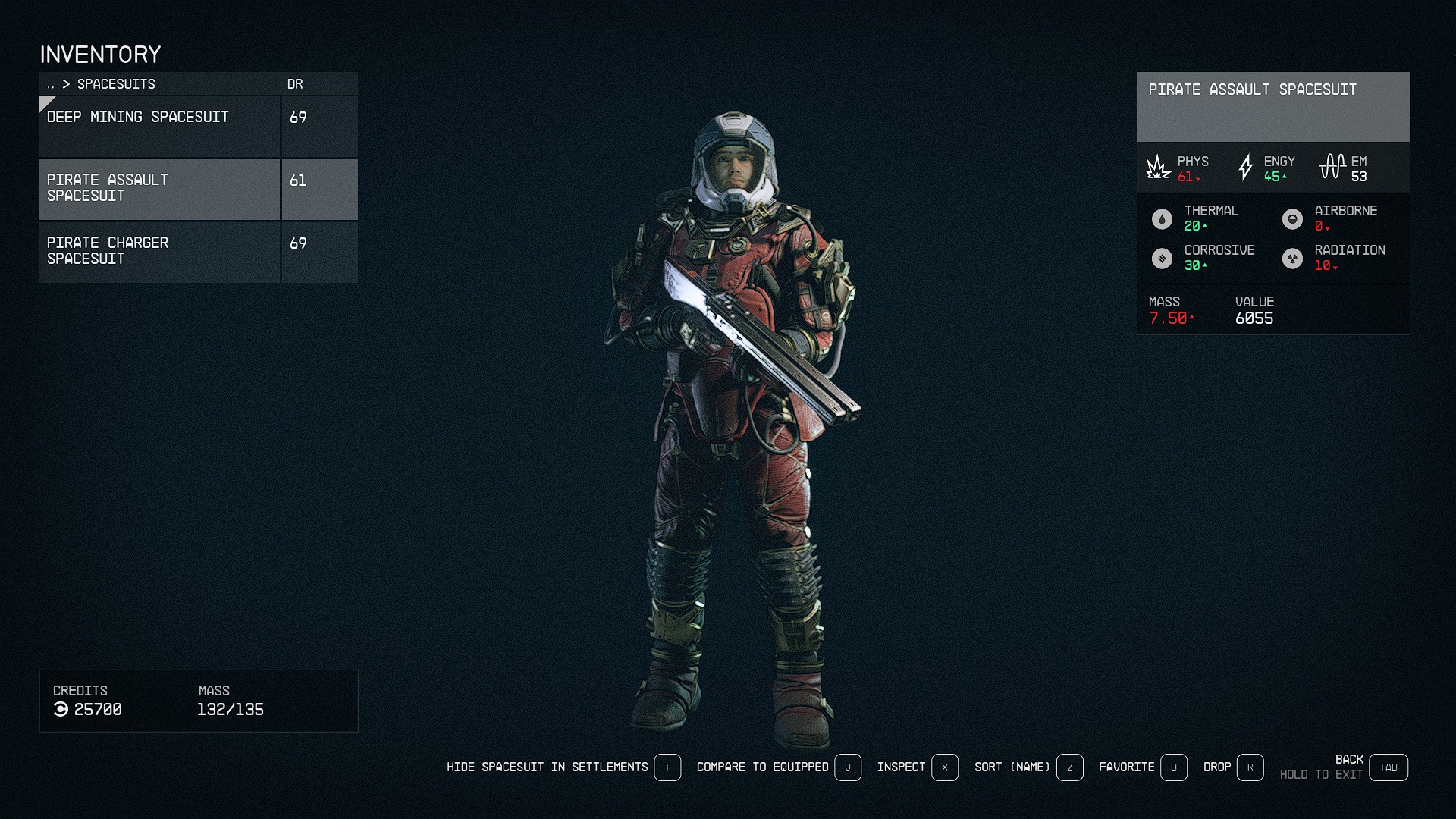Enable Compare to Equipped view

[846, 767]
